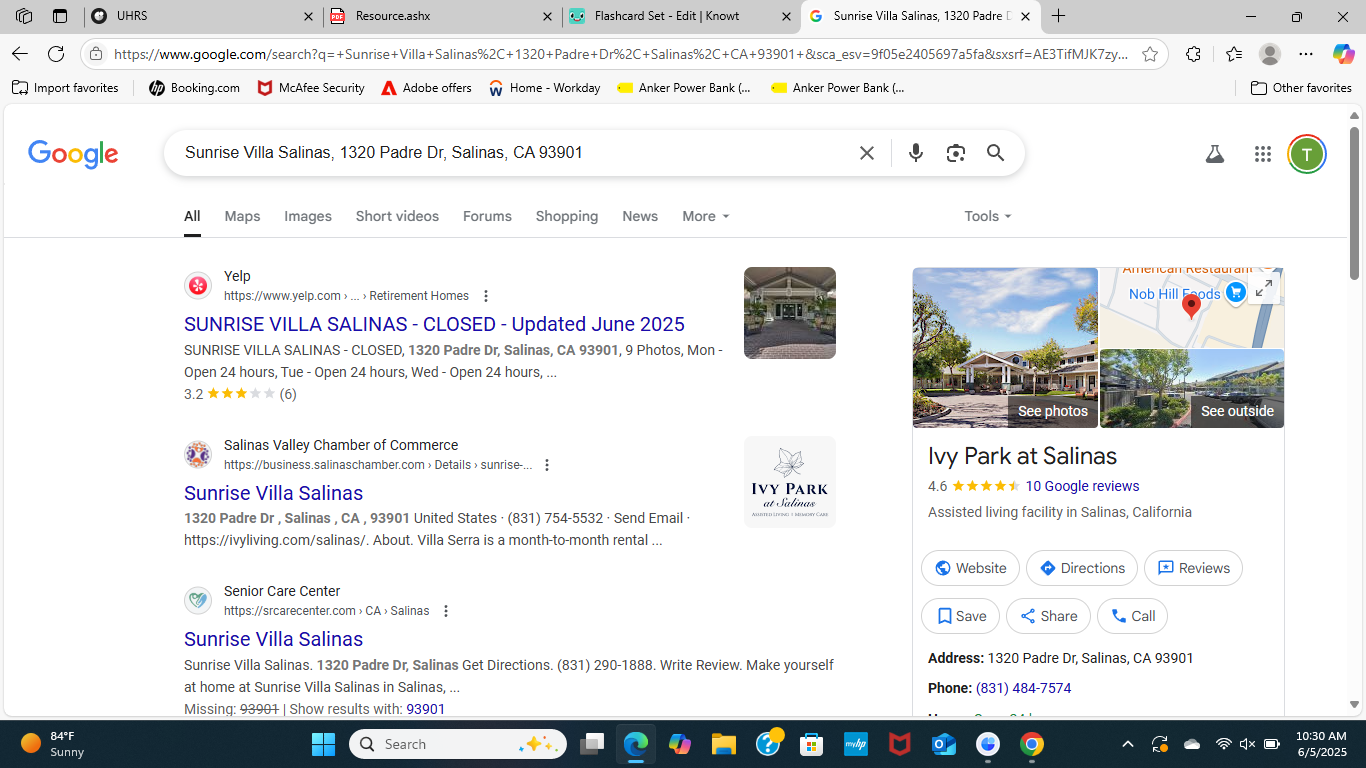Switch to the UHRS browser tab
Viewport: 1366px width, 768px height.
pyautogui.click(x=202, y=16)
